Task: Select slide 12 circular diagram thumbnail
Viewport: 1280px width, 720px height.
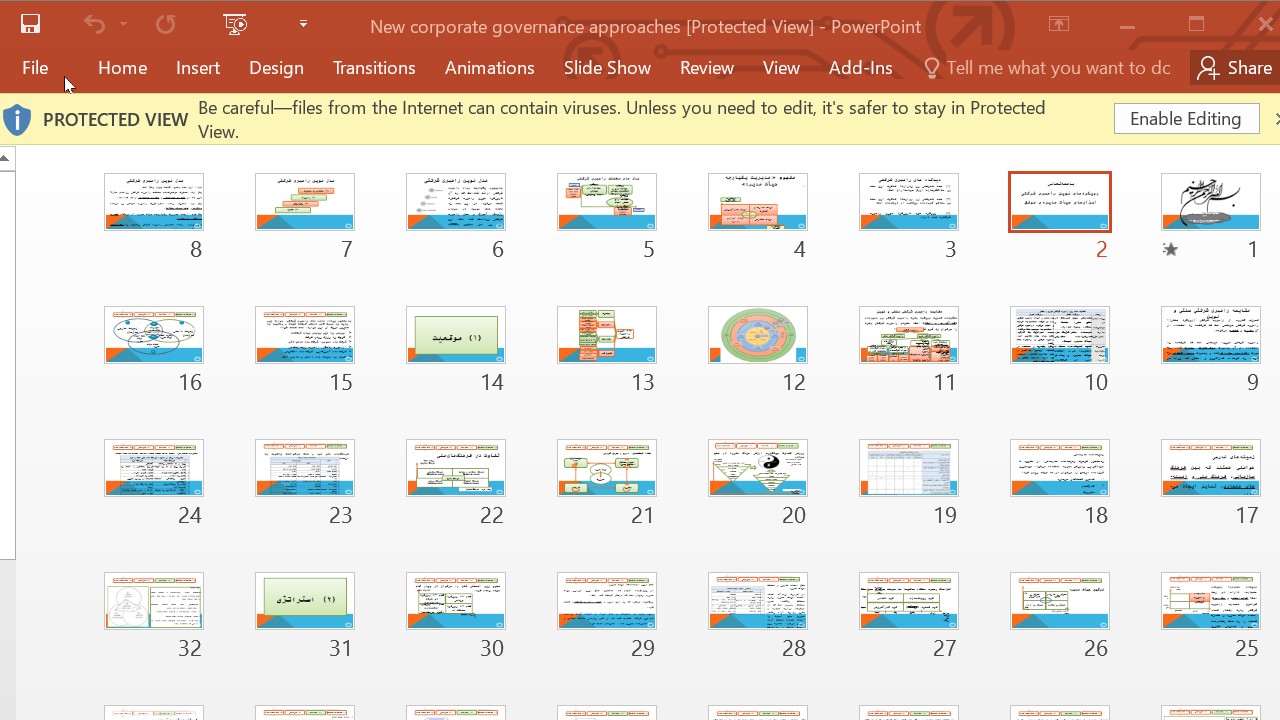Action: click(x=758, y=335)
